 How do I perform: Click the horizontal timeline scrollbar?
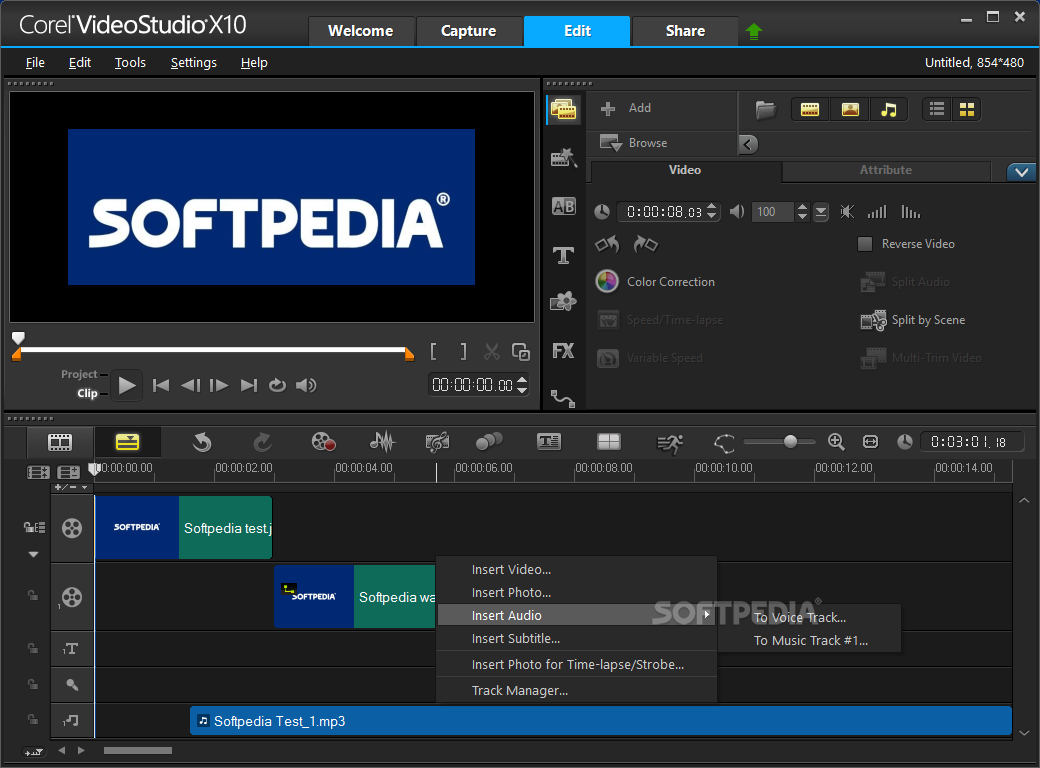[138, 751]
